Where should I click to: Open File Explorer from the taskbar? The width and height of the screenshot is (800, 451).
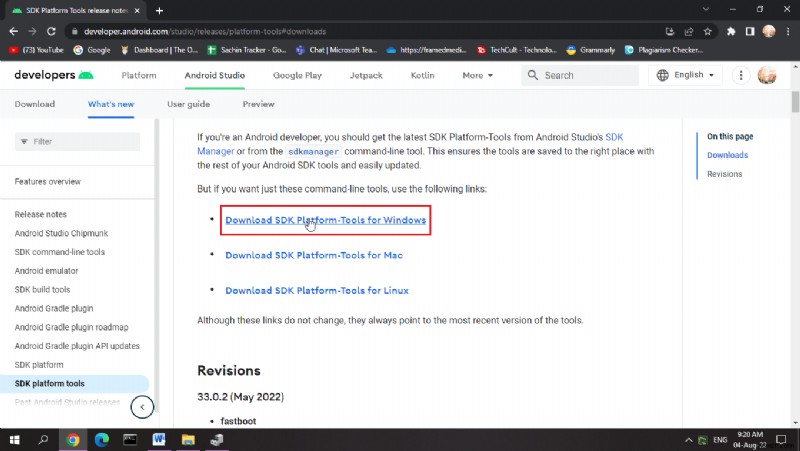[x=187, y=439]
